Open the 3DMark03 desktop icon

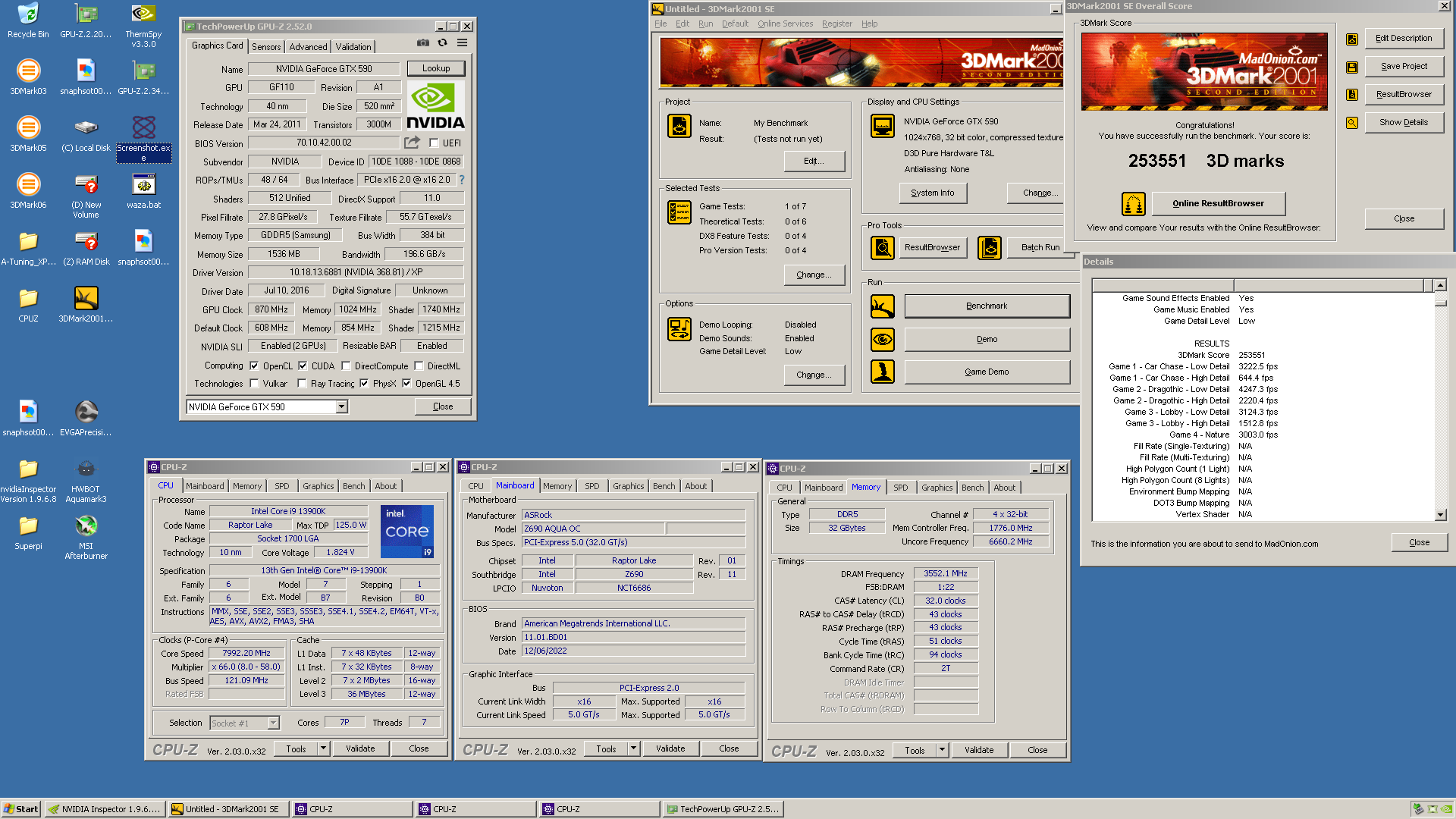(28, 77)
